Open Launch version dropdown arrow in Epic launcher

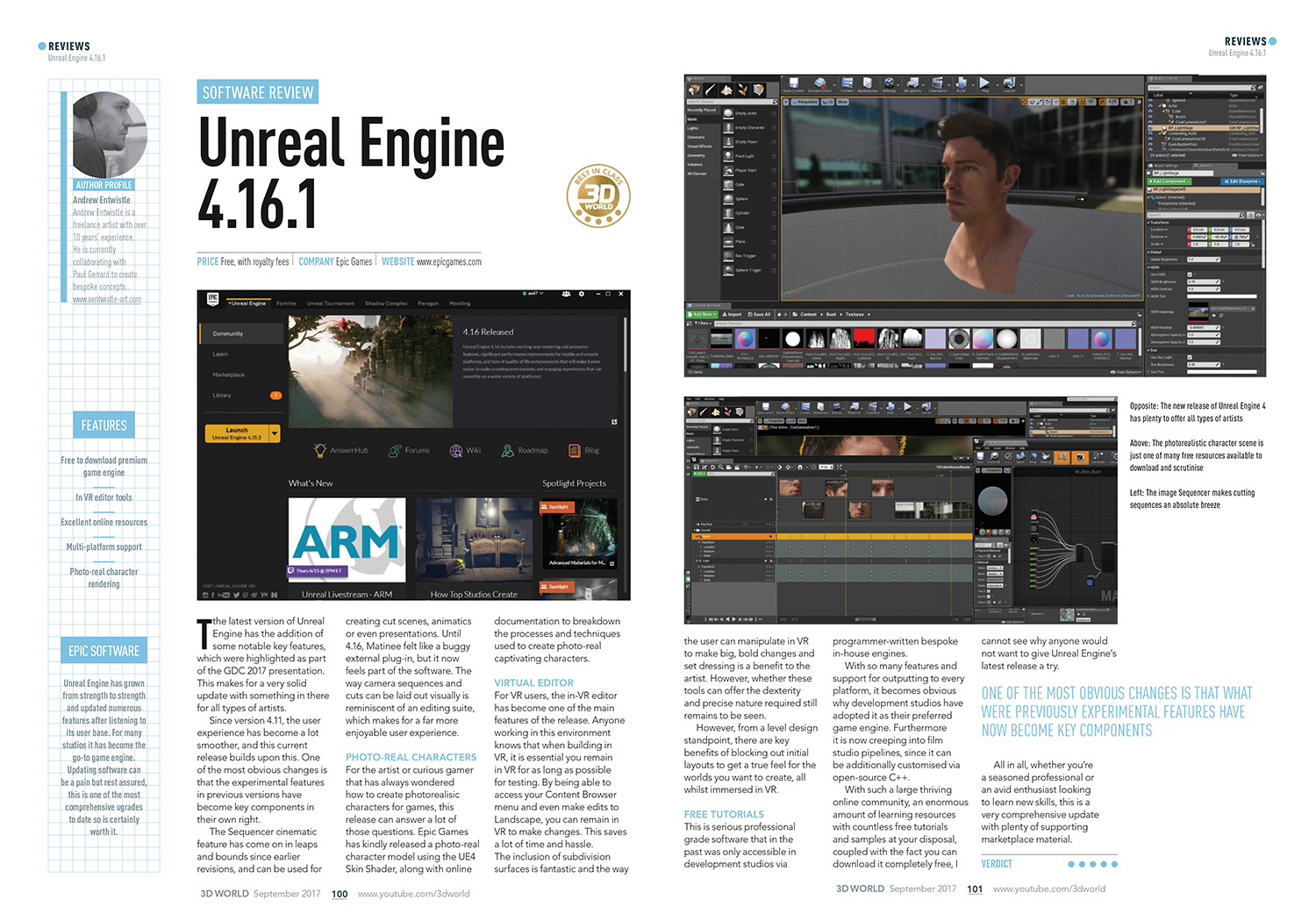[x=275, y=433]
